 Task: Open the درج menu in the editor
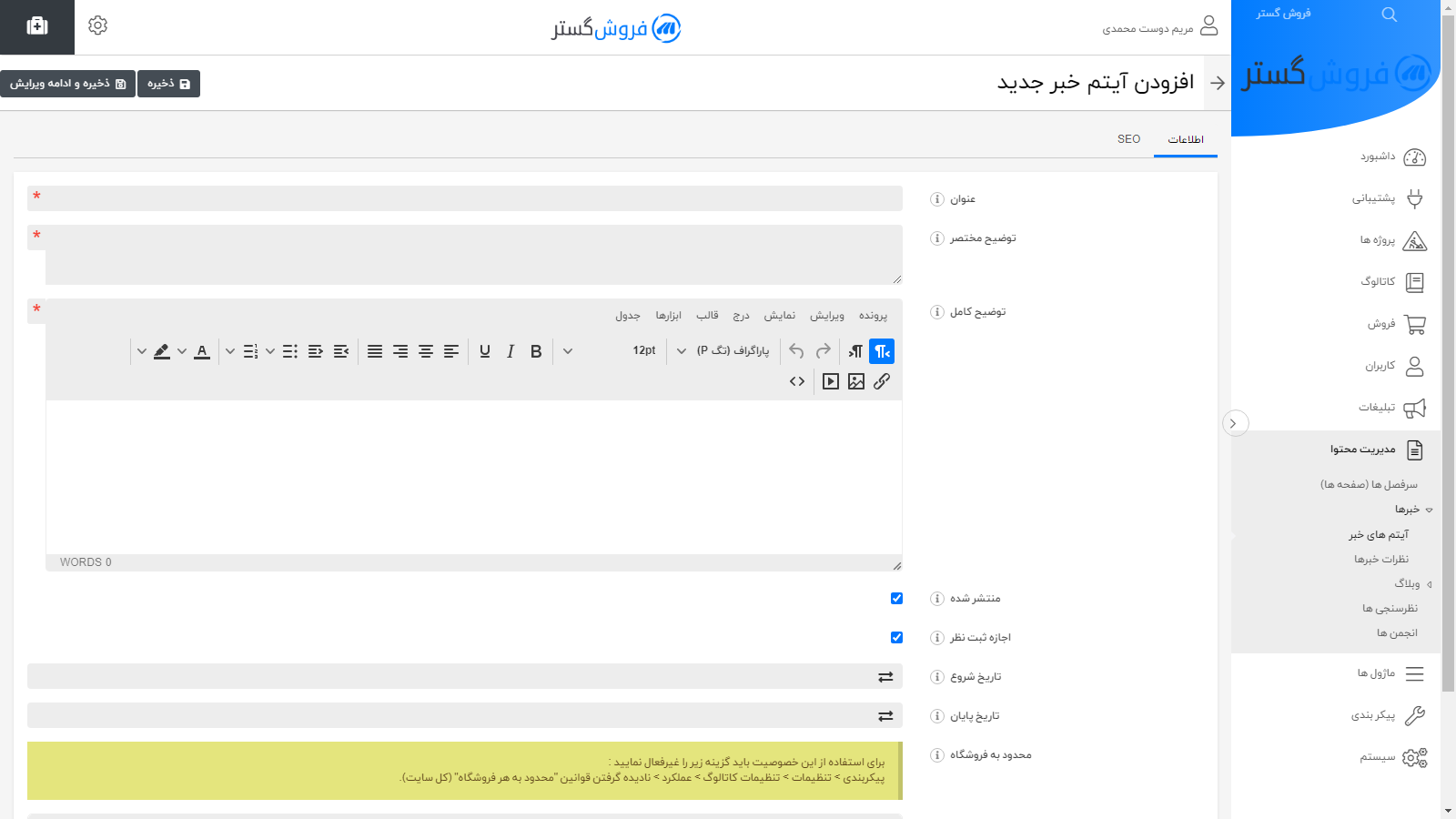[742, 315]
